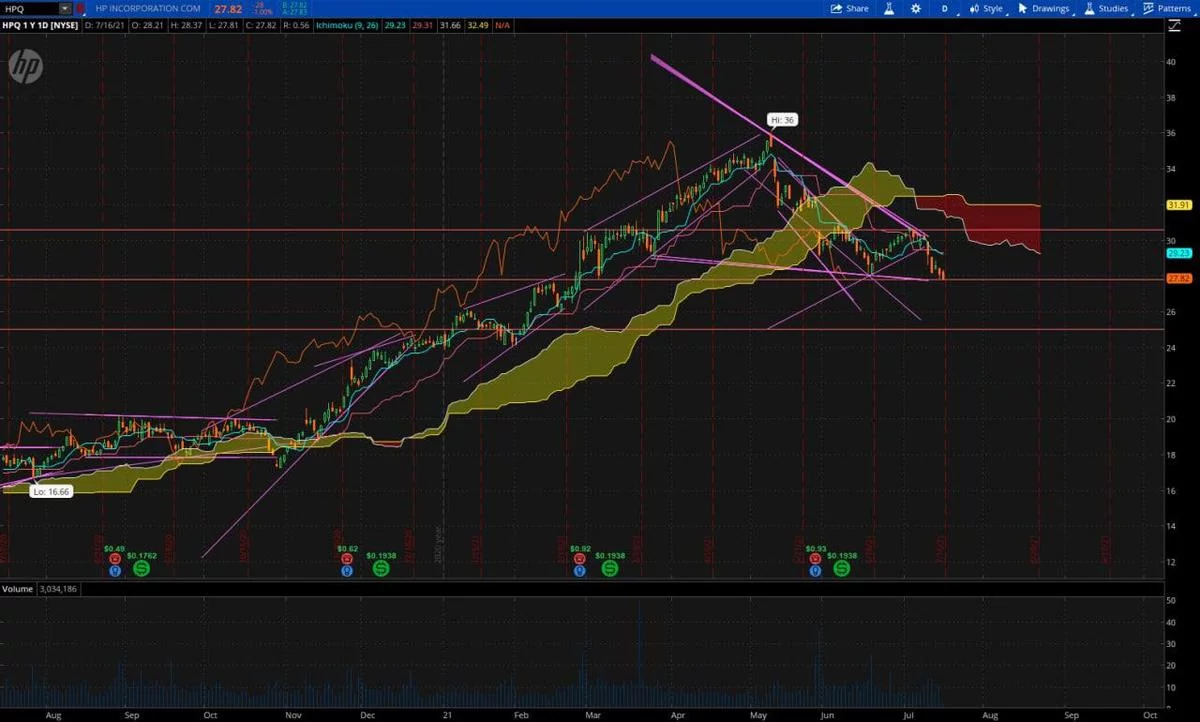Click the $0.1762 dividend marker icon
Viewport: 1200px width, 722px height.
tap(141, 568)
